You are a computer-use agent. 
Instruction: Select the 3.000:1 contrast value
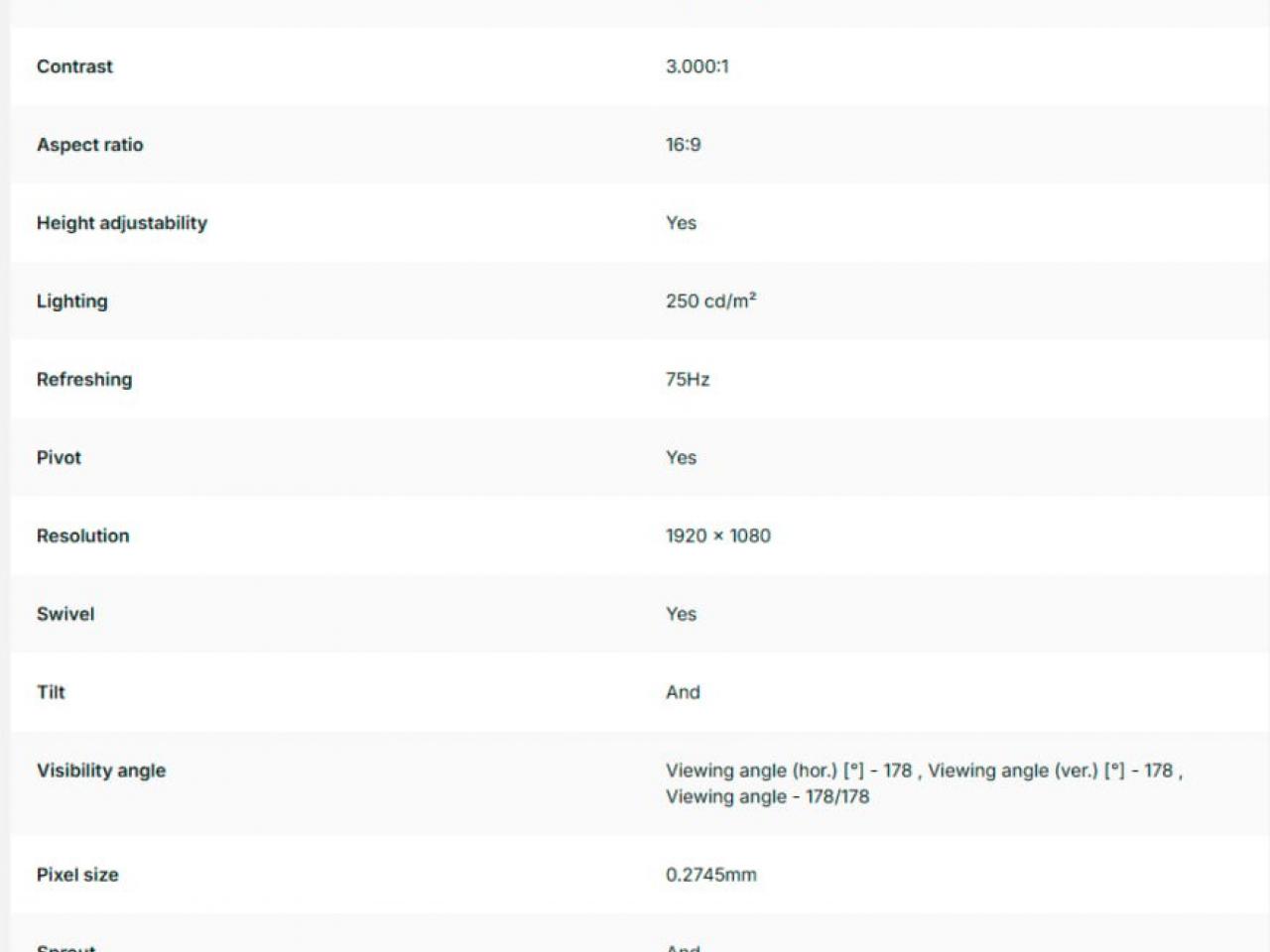(697, 66)
